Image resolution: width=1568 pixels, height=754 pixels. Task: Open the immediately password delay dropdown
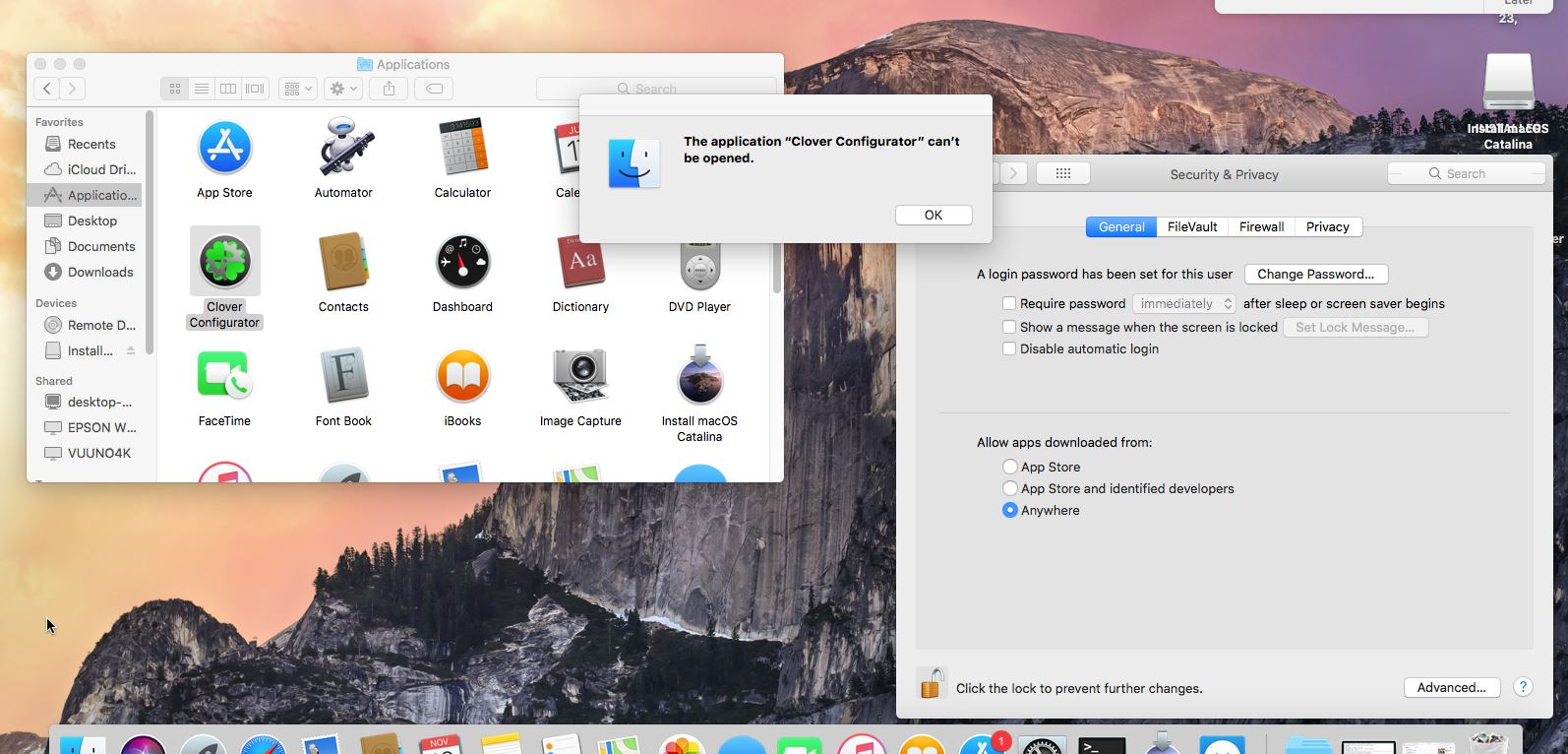tap(1183, 303)
